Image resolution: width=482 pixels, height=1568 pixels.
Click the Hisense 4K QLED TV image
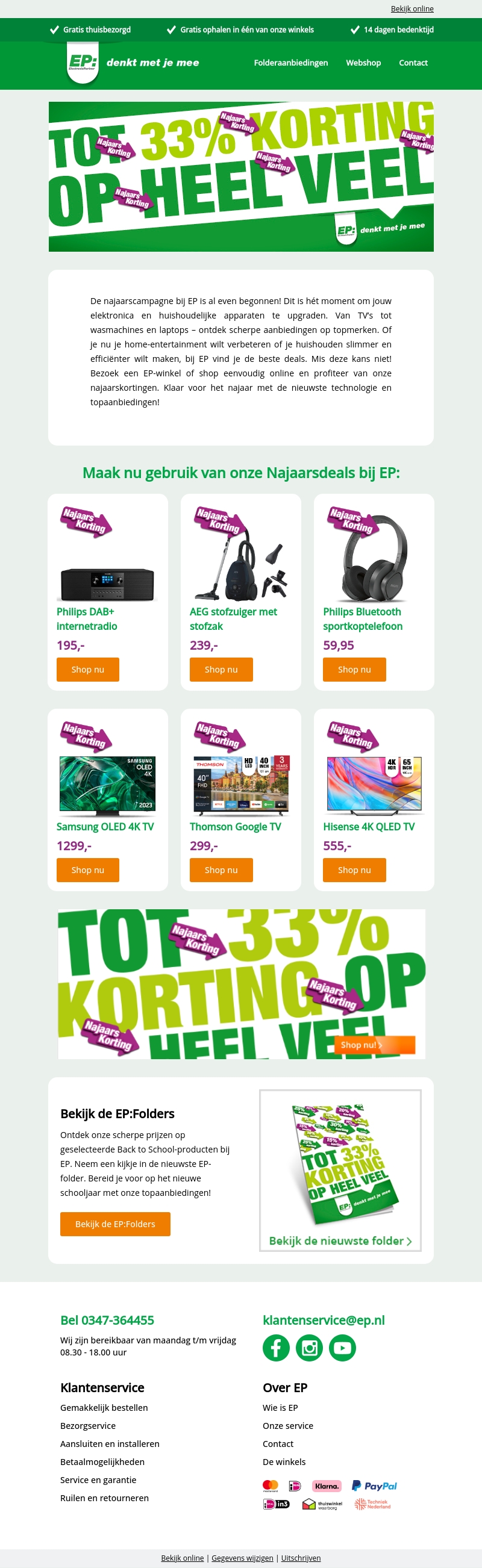tap(374, 785)
